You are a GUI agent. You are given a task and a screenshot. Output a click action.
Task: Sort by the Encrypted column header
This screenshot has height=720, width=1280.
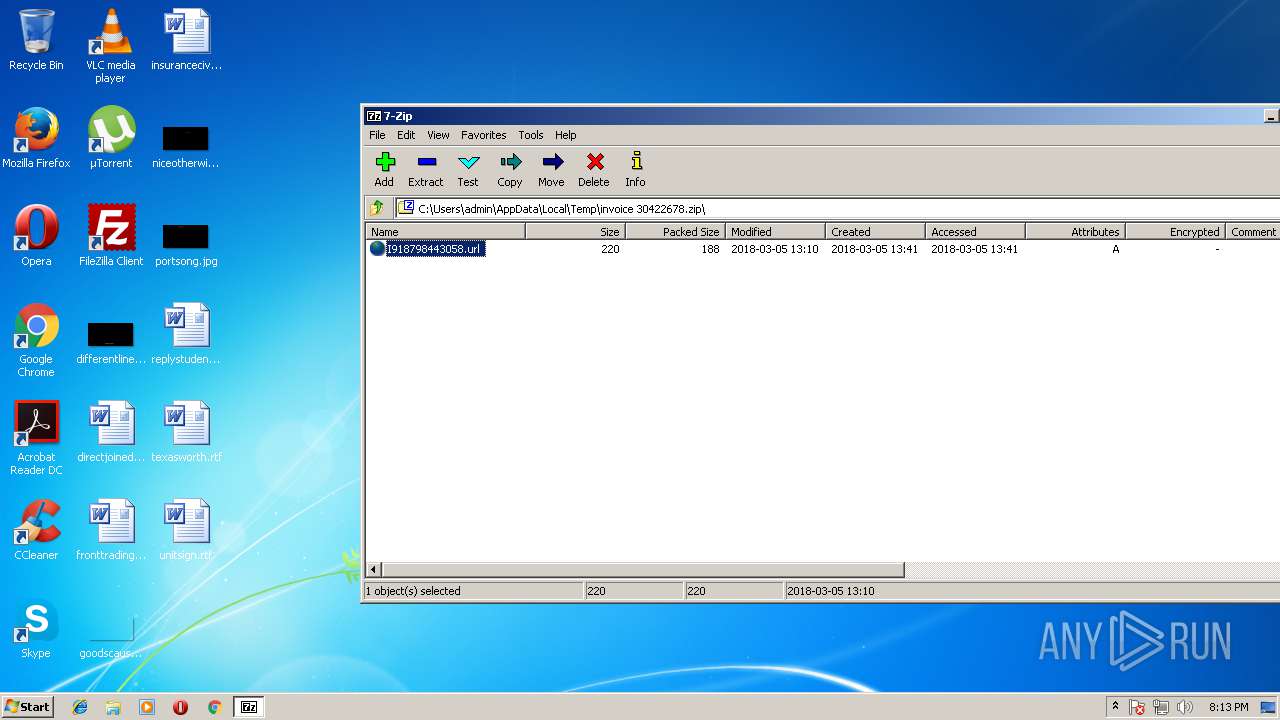tap(1175, 231)
